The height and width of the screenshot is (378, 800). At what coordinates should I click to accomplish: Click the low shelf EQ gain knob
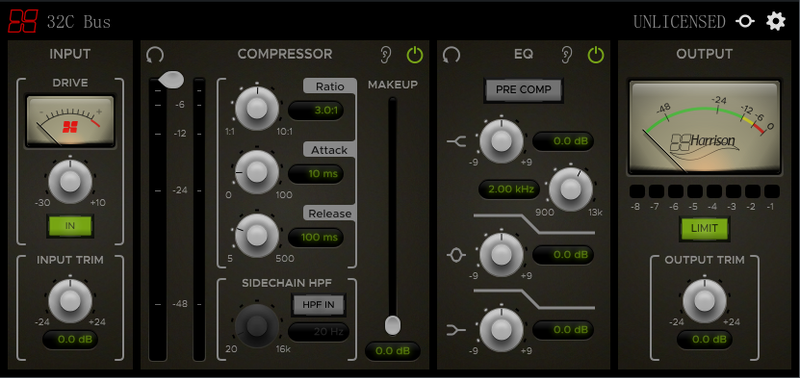pos(501,331)
